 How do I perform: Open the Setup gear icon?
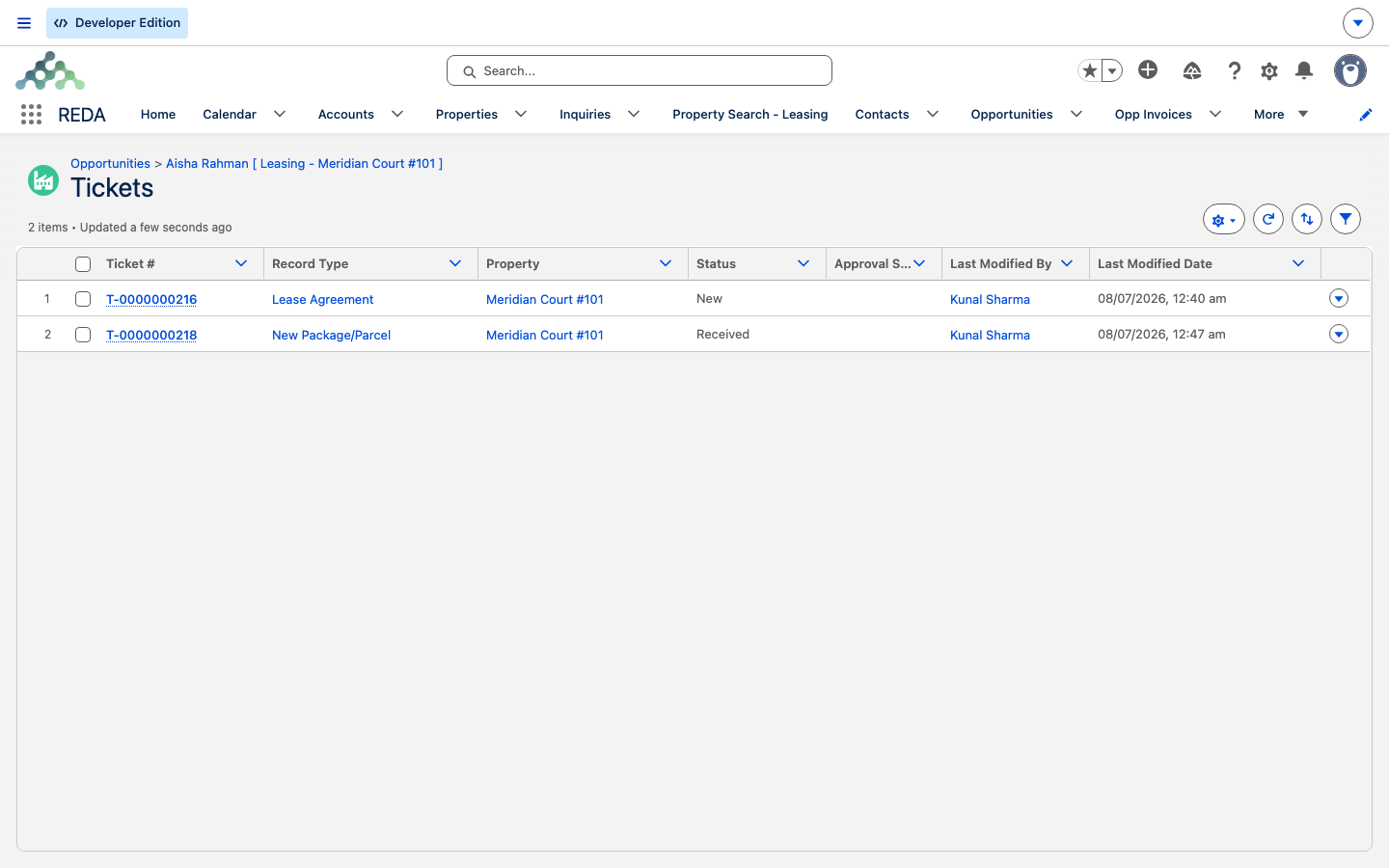click(1269, 70)
